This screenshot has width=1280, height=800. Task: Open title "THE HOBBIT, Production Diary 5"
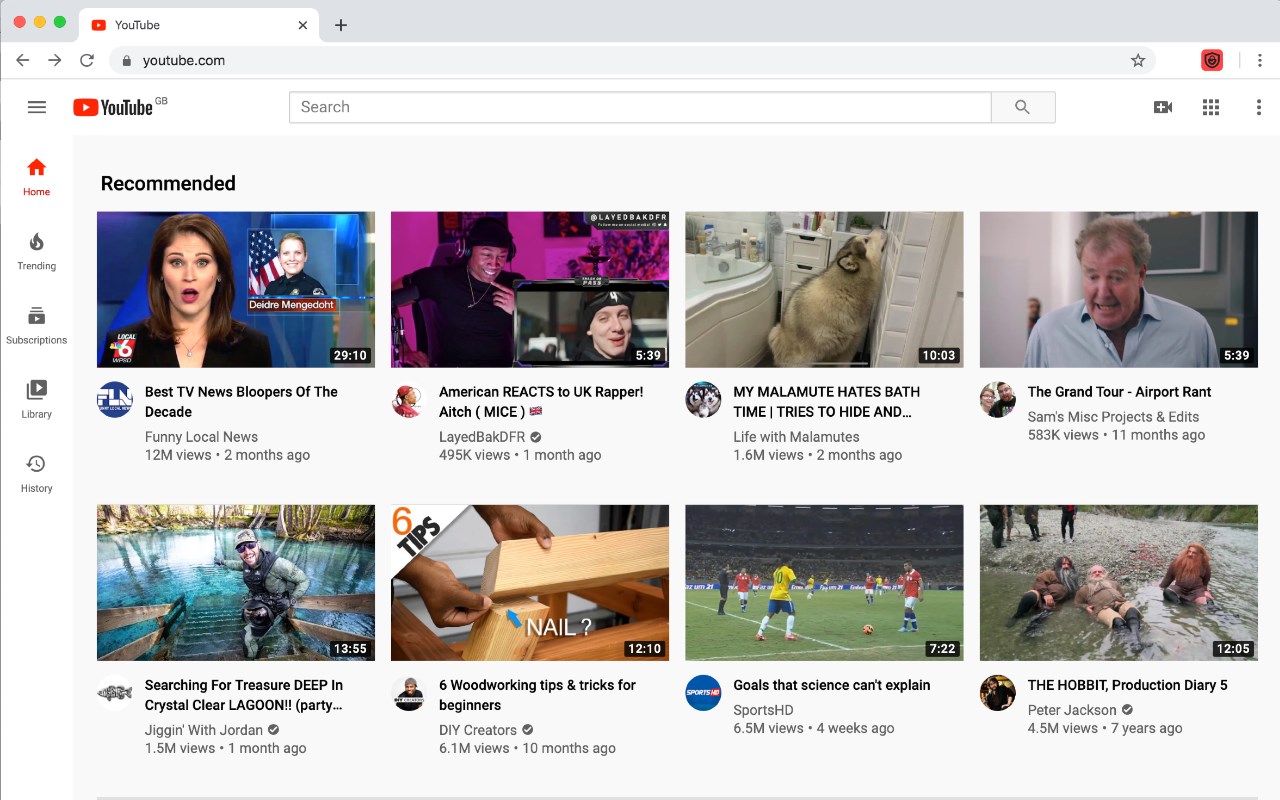(x=1127, y=685)
